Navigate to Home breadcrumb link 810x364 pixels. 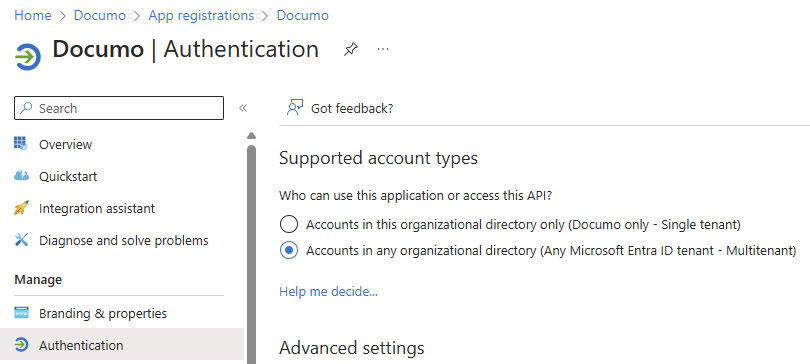click(33, 15)
